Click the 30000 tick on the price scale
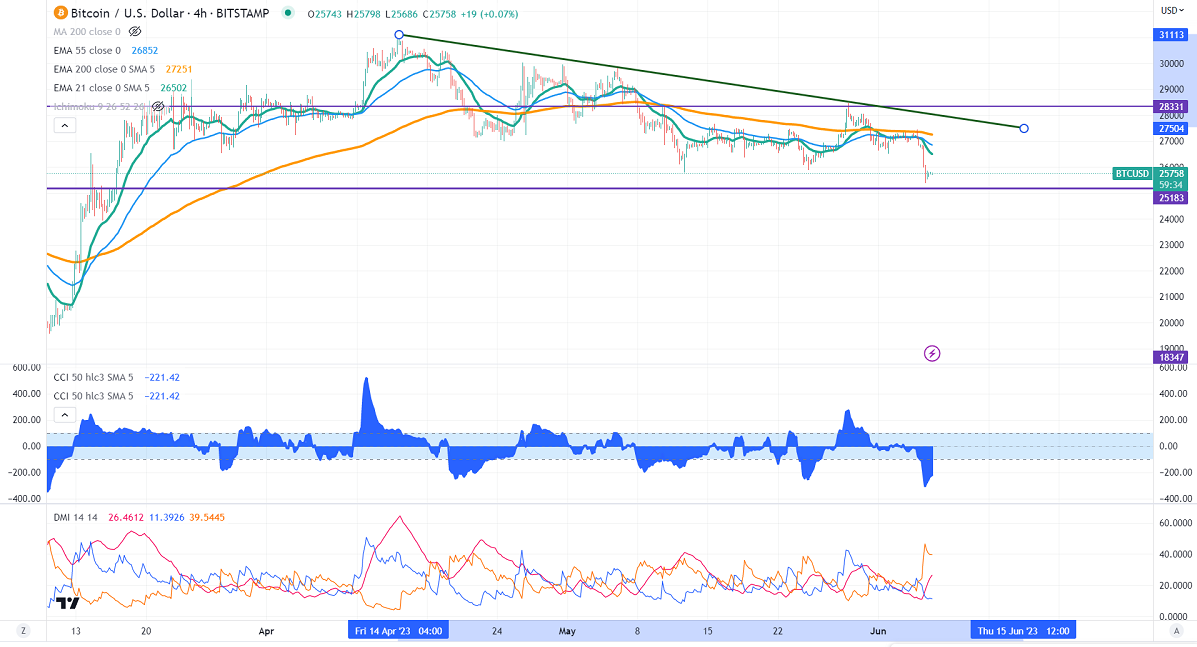This screenshot has height=647, width=1197. click(1172, 63)
